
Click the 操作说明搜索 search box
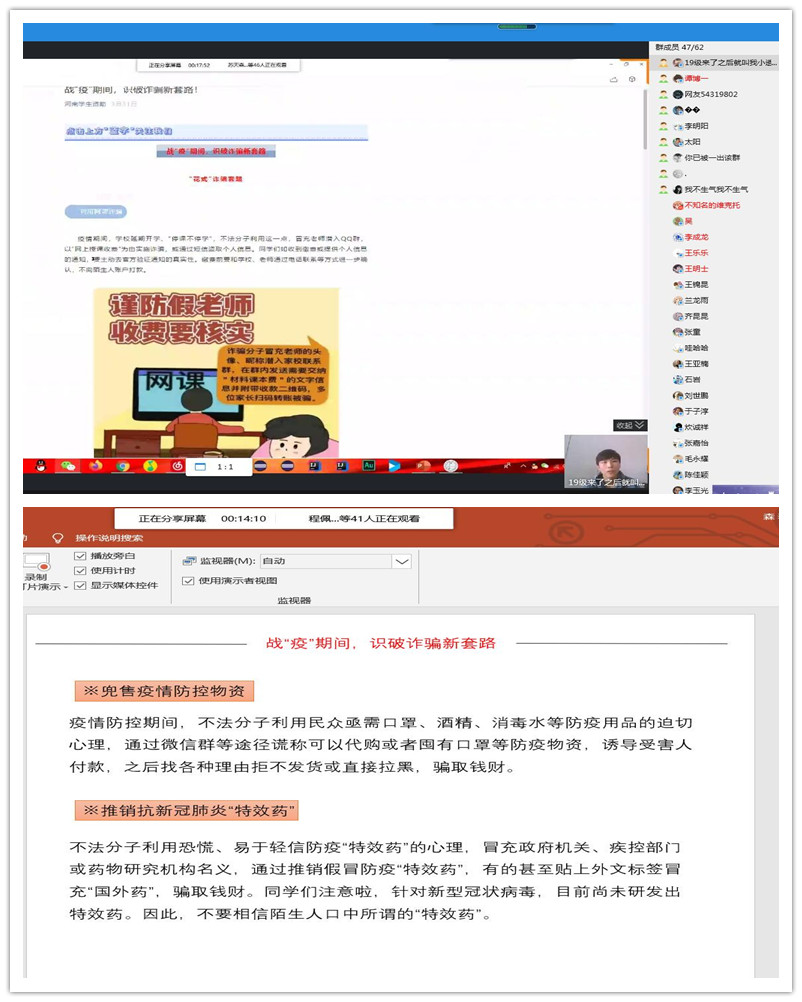tap(110, 537)
